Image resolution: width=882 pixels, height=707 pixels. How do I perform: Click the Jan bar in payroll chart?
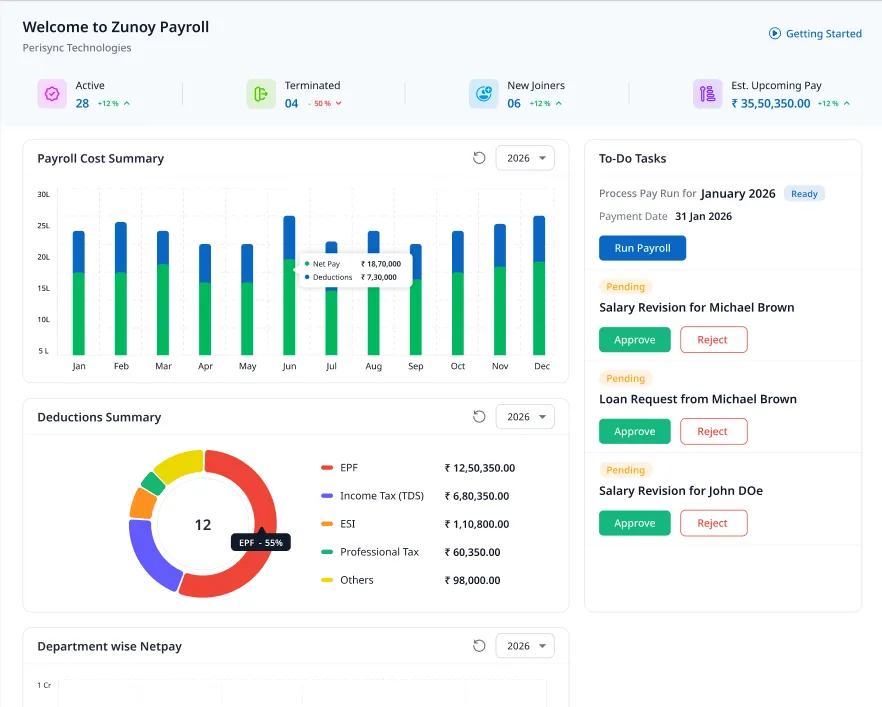coord(79,292)
